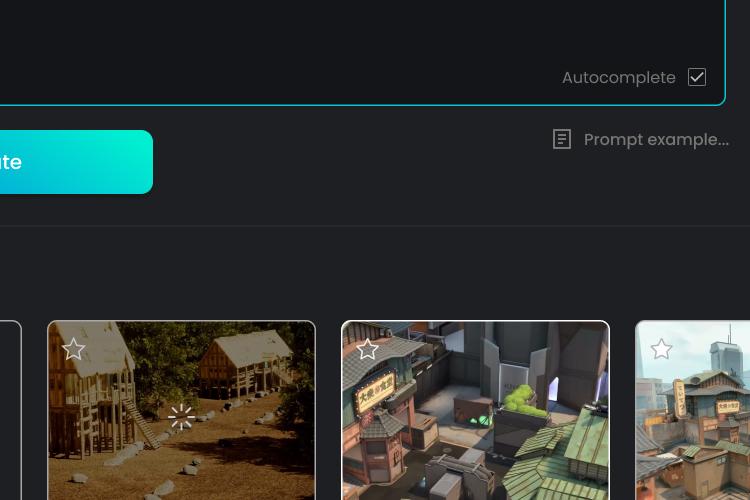Click the loading spinner on village thumbnail
The image size is (750, 500).
click(181, 417)
